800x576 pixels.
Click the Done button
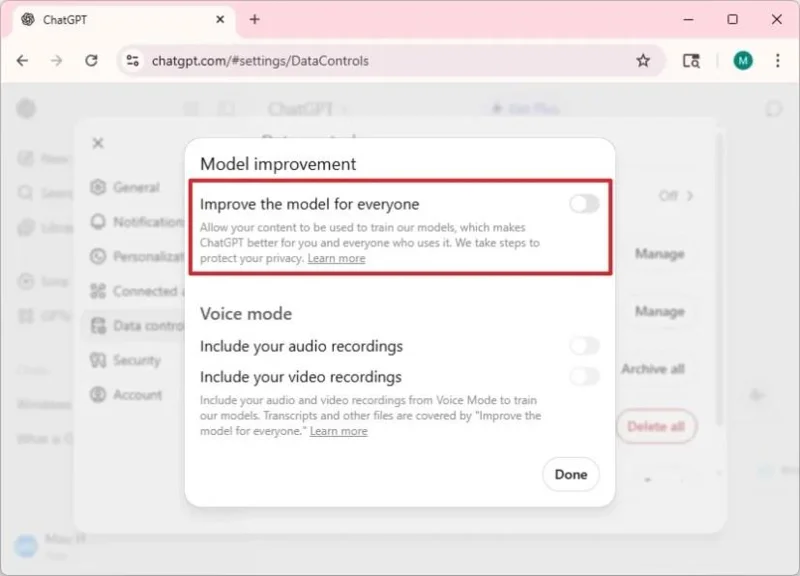point(570,474)
